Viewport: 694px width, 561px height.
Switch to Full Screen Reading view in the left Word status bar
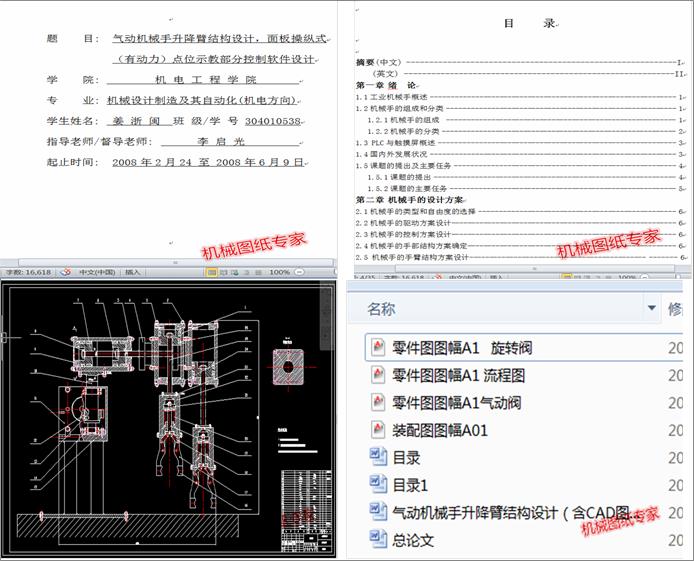point(224,272)
